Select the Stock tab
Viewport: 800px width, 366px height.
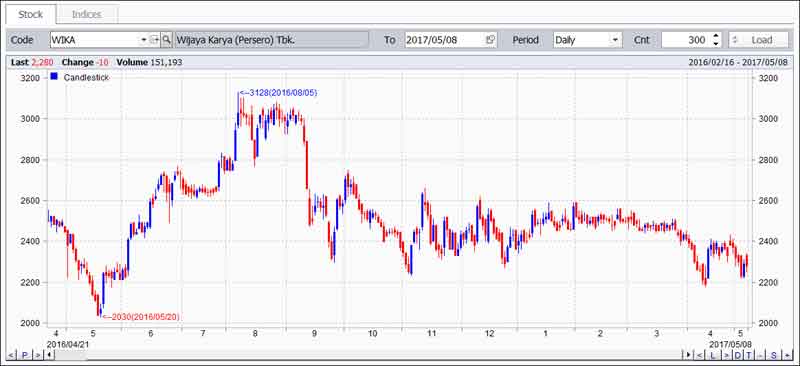point(31,14)
